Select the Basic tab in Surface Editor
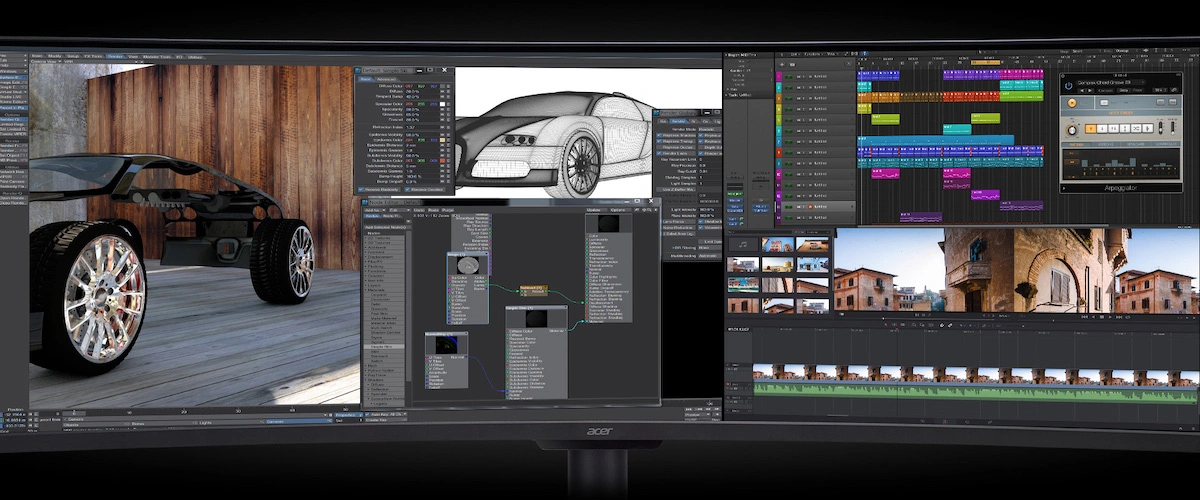Image resolution: width=1200 pixels, height=500 pixels. tap(366, 79)
